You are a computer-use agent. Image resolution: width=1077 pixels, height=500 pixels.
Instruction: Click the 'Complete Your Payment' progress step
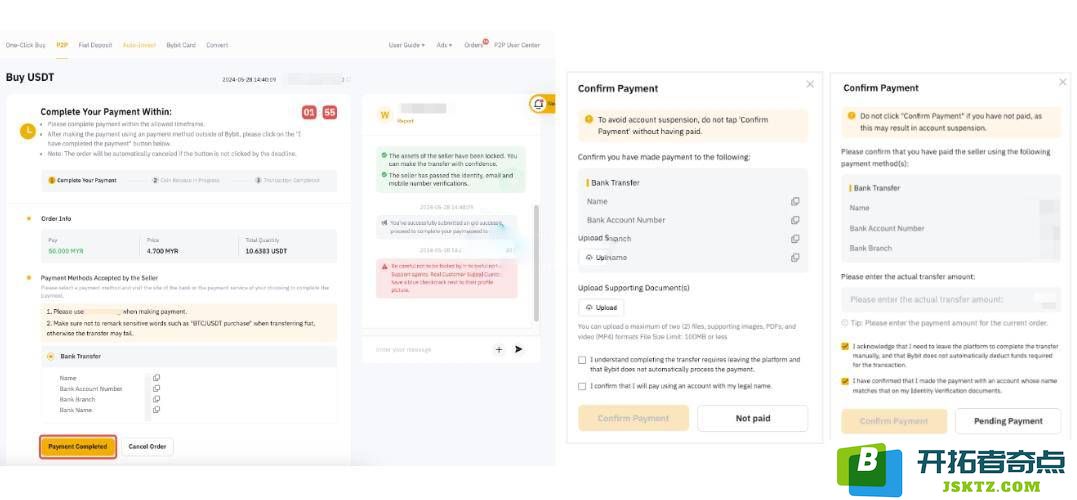pyautogui.click(x=82, y=180)
